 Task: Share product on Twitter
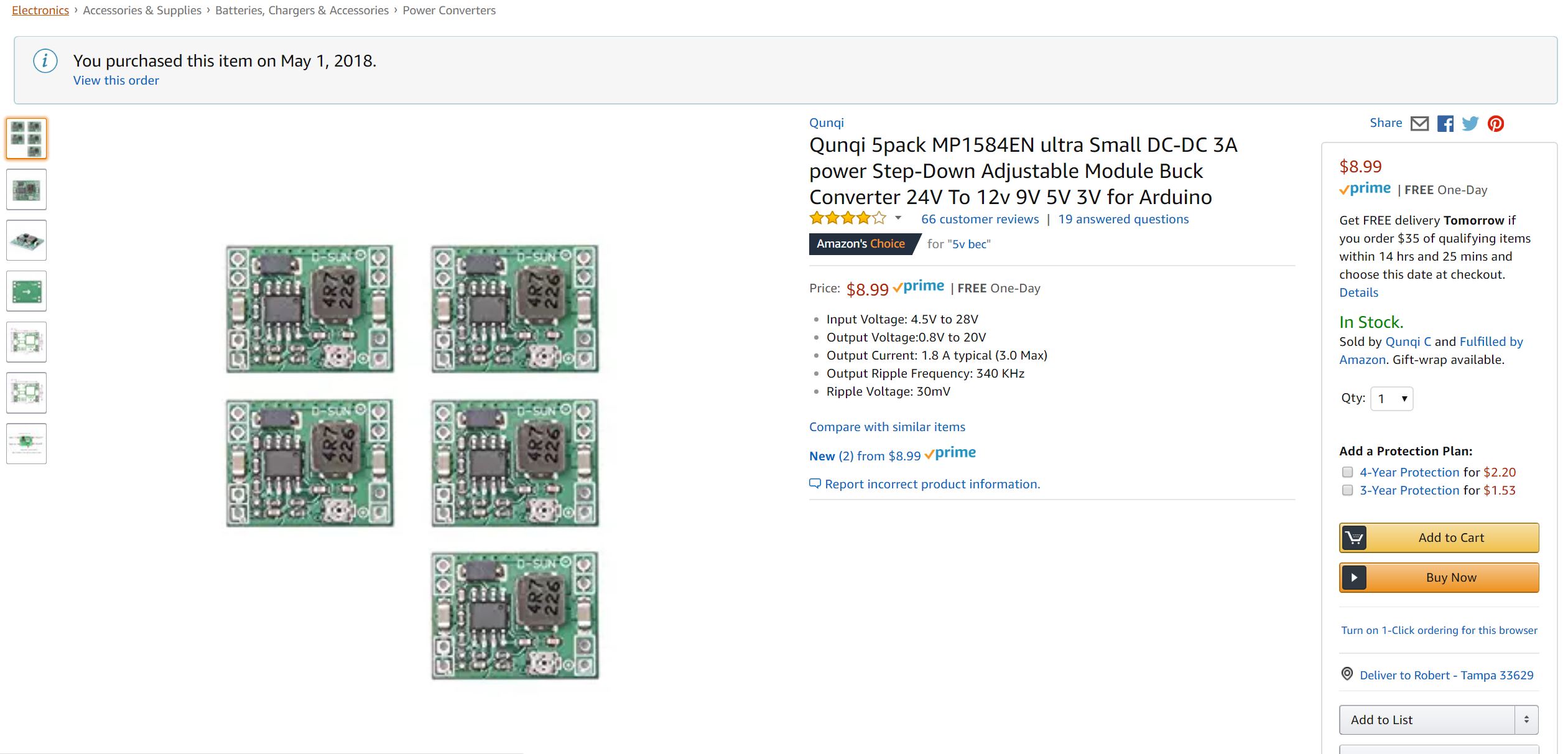point(1470,124)
